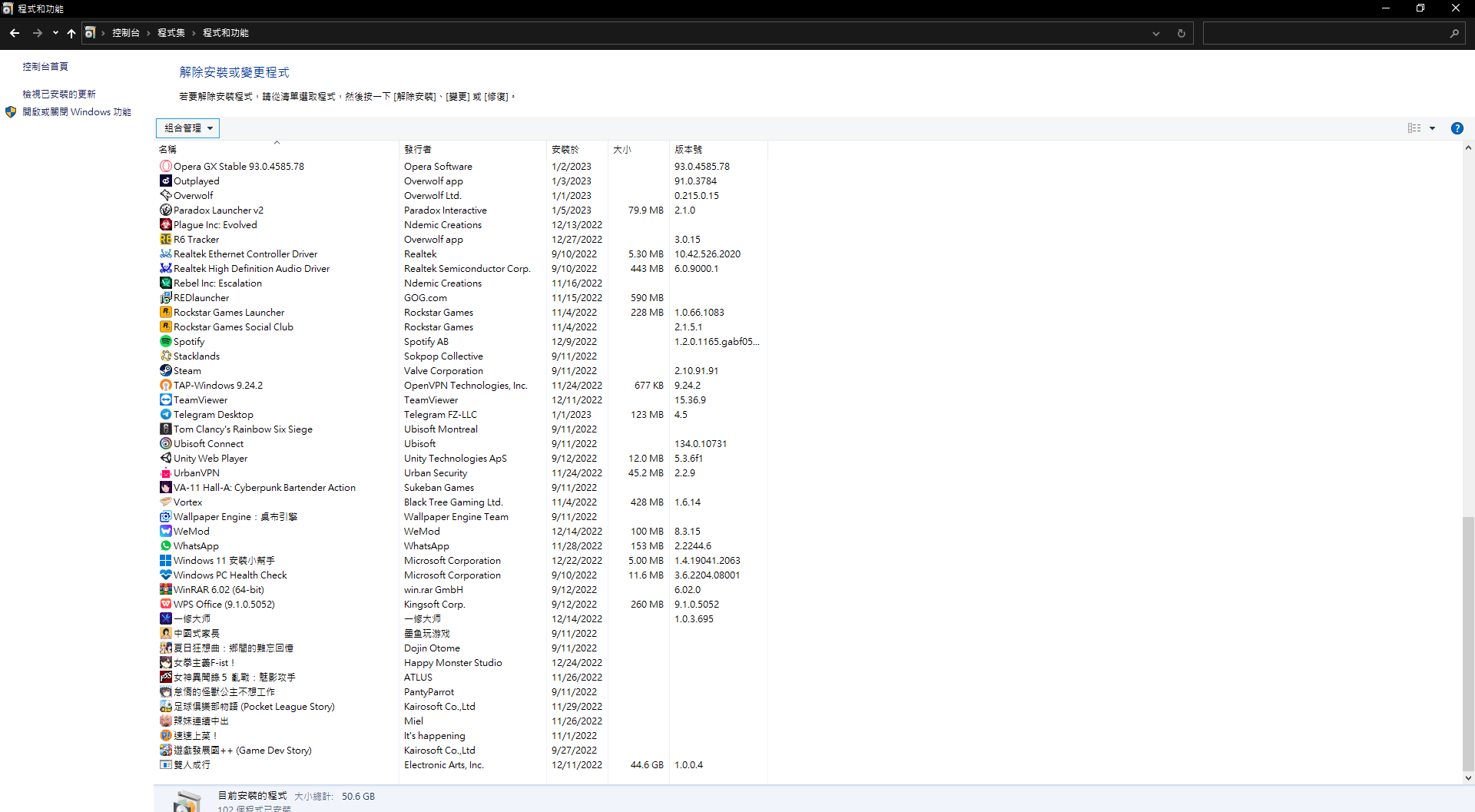This screenshot has width=1475, height=812.
Task: Select 足球俱樂部物語 (Pocket League Story) row
Action: click(462, 707)
